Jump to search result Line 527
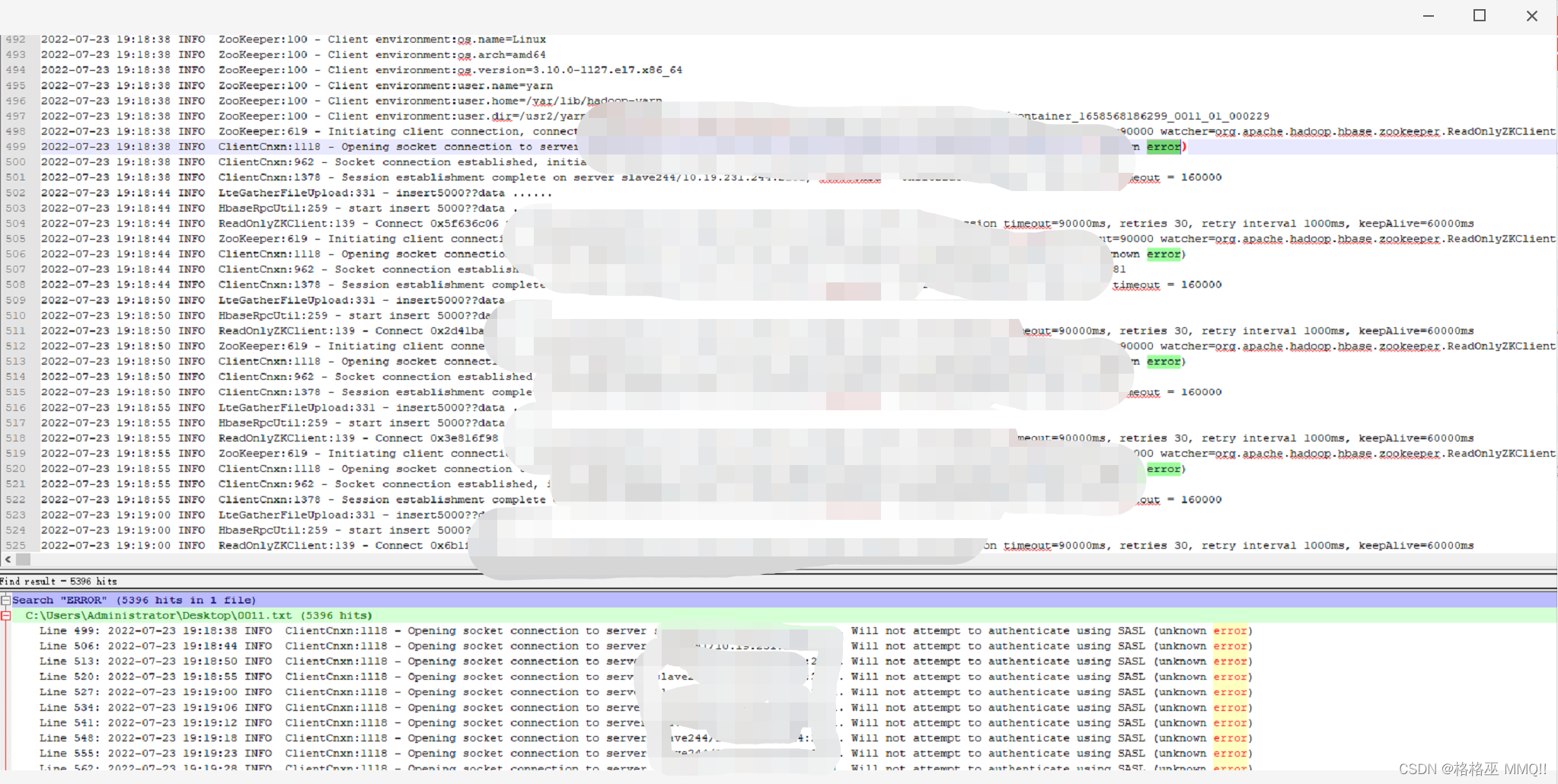The height and width of the screenshot is (784, 1558). click(x=646, y=692)
